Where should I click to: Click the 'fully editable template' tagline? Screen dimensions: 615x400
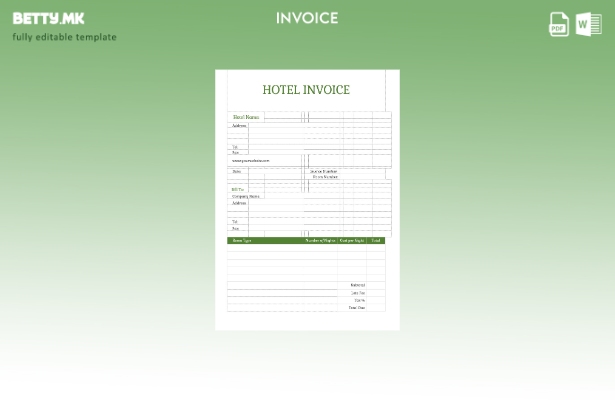[64, 37]
